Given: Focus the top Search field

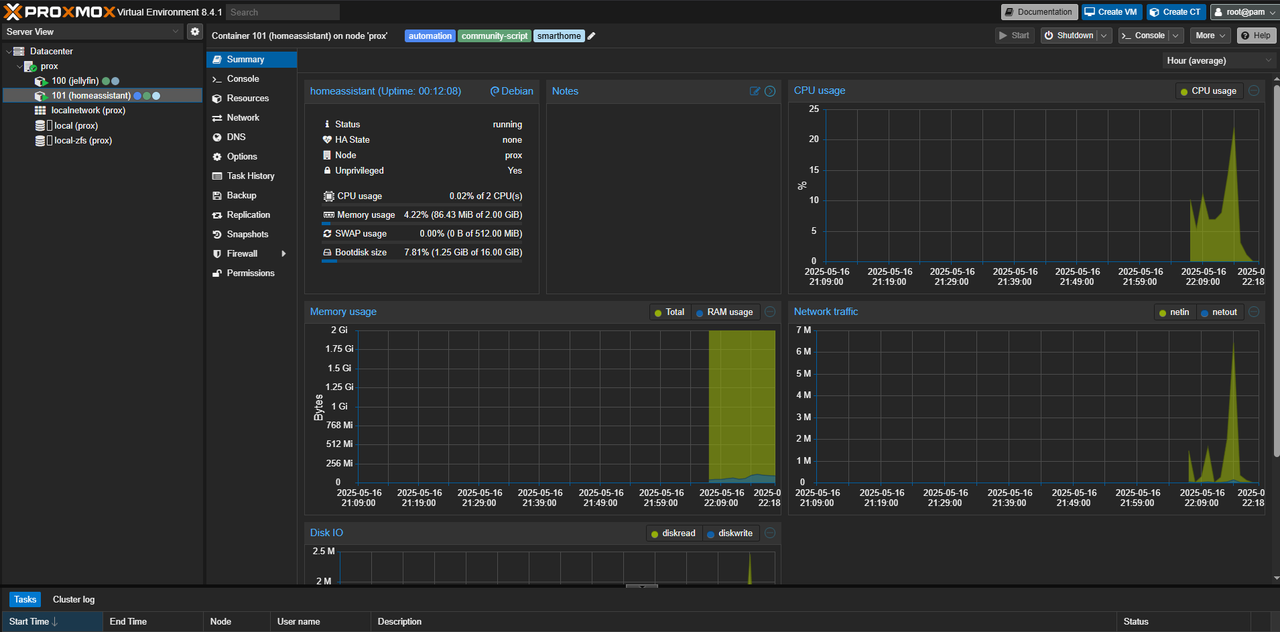Looking at the screenshot, I should pos(283,12).
